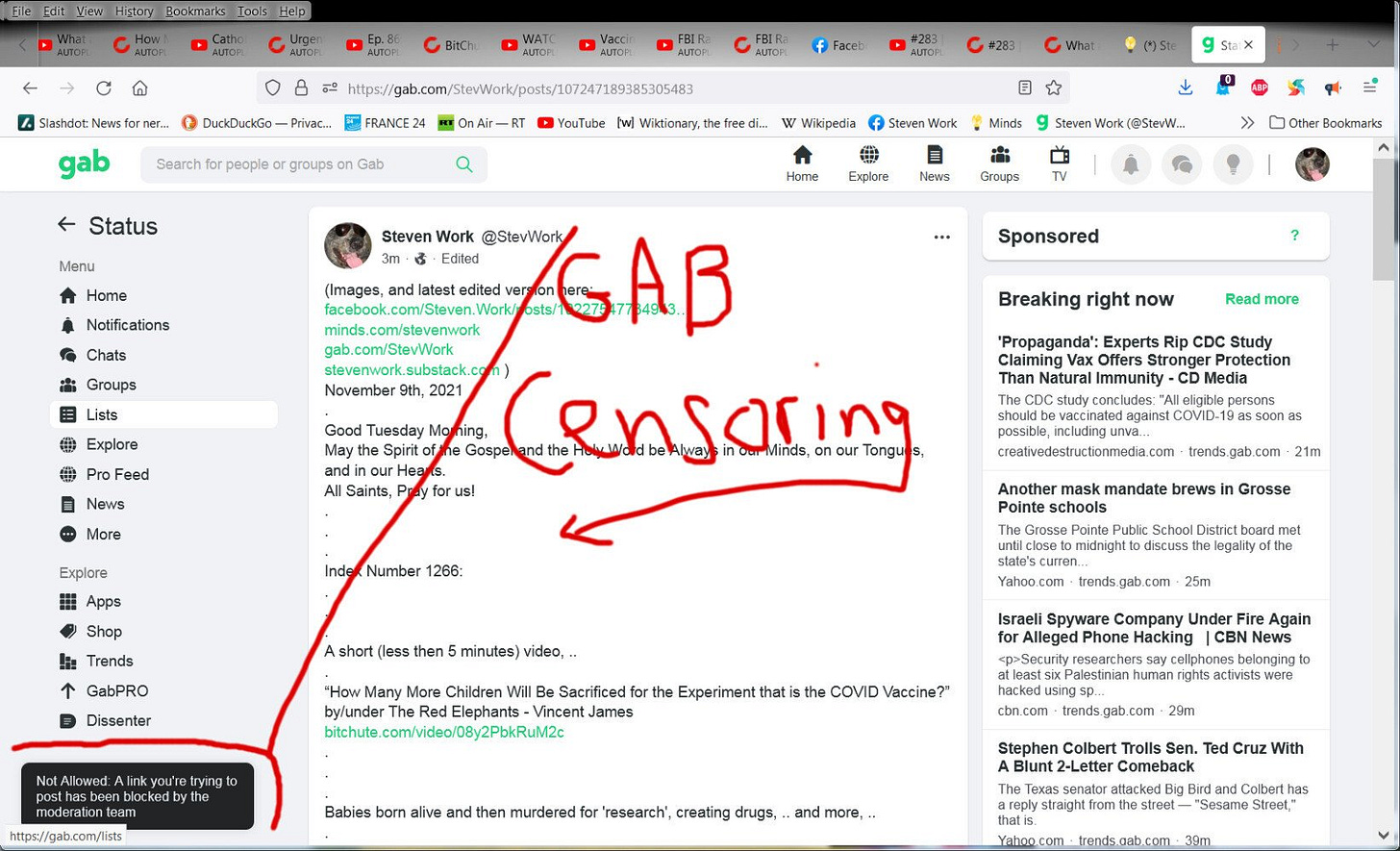Open the History menu
This screenshot has width=1400, height=851.
134,12
